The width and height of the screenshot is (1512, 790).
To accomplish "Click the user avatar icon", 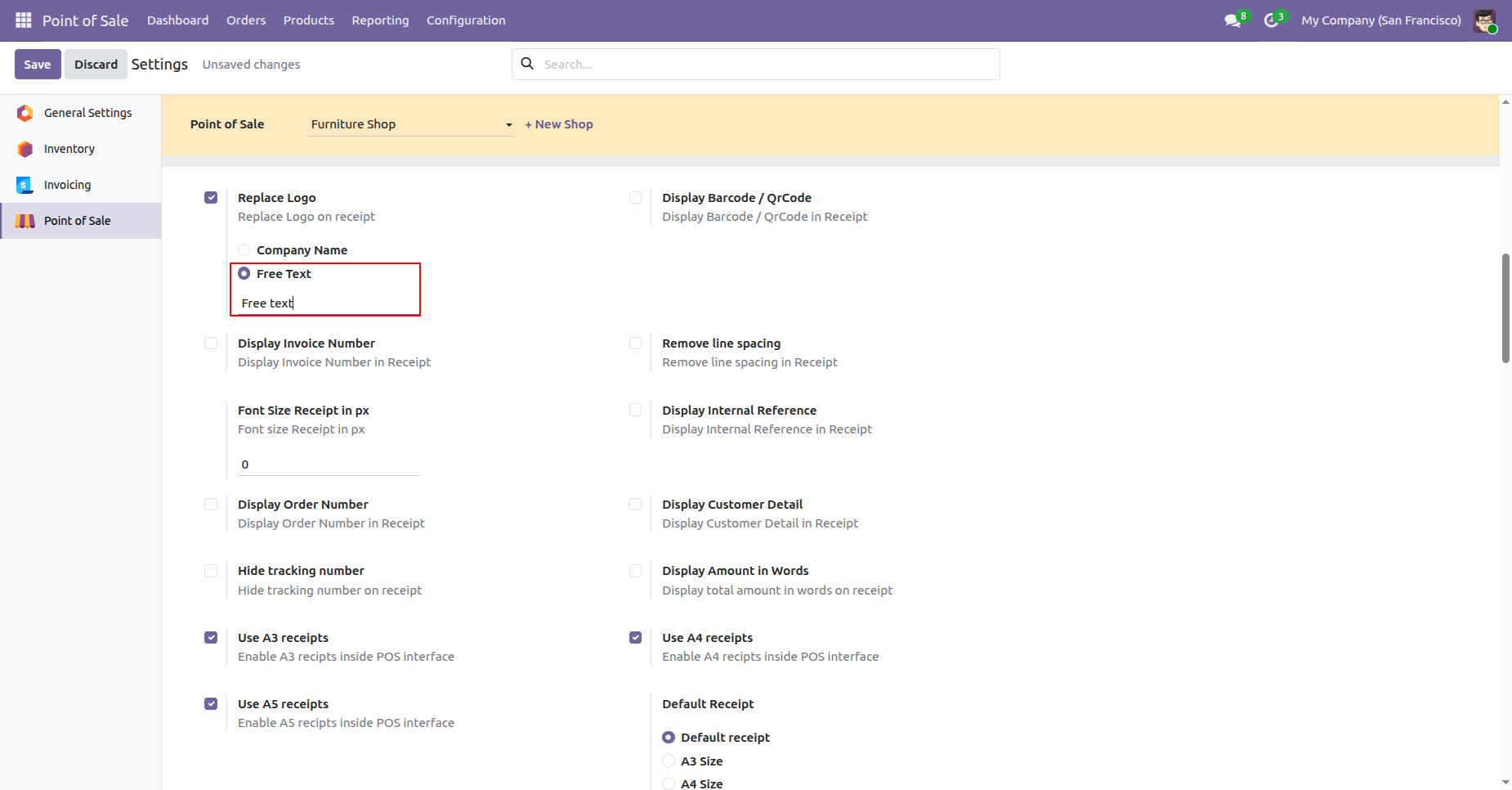I will [1484, 20].
